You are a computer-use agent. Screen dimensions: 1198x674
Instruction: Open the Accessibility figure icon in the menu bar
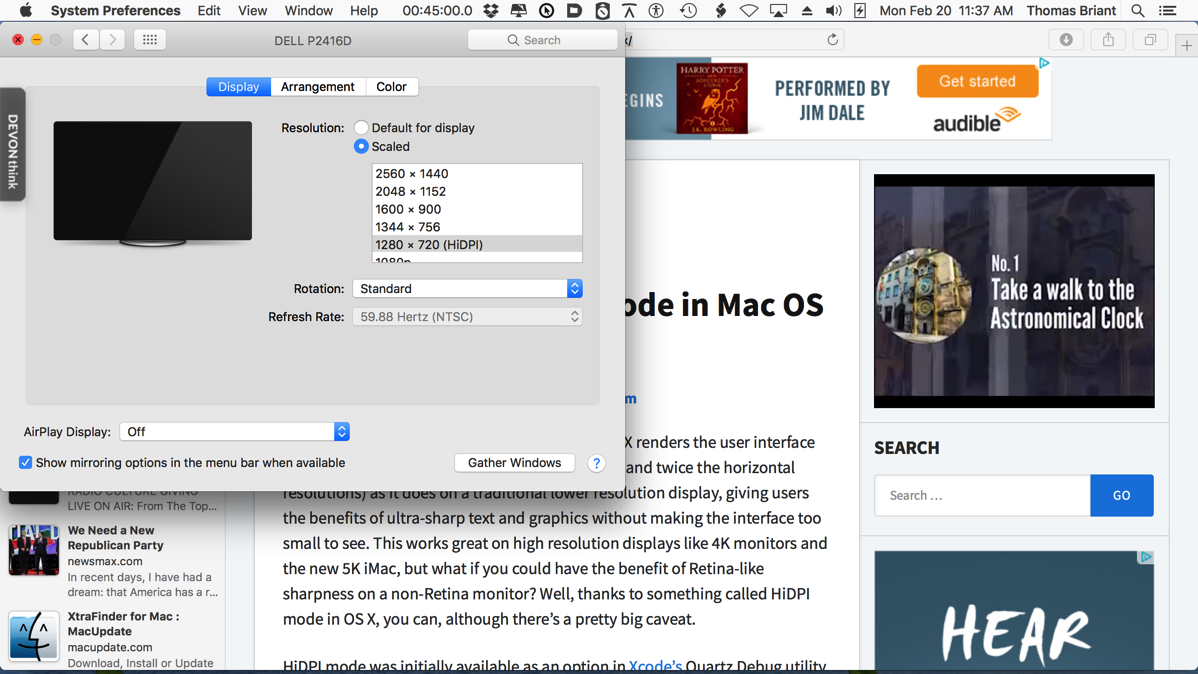click(656, 11)
